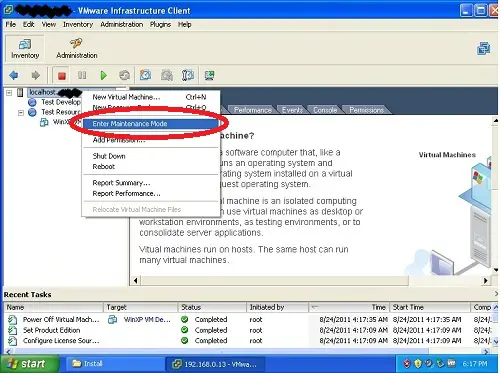Click the Revert to Snapshot icon
Screen dimensions: 500x373
coord(167,75)
